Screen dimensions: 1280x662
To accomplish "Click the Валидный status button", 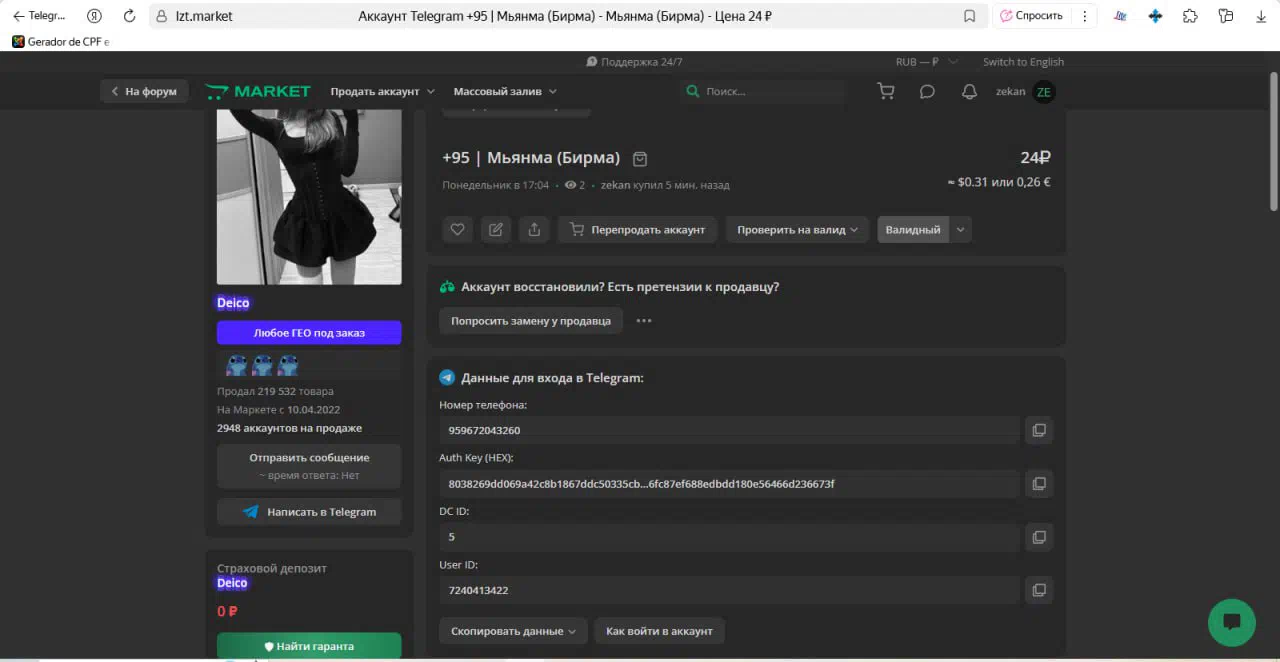I will coord(913,229).
